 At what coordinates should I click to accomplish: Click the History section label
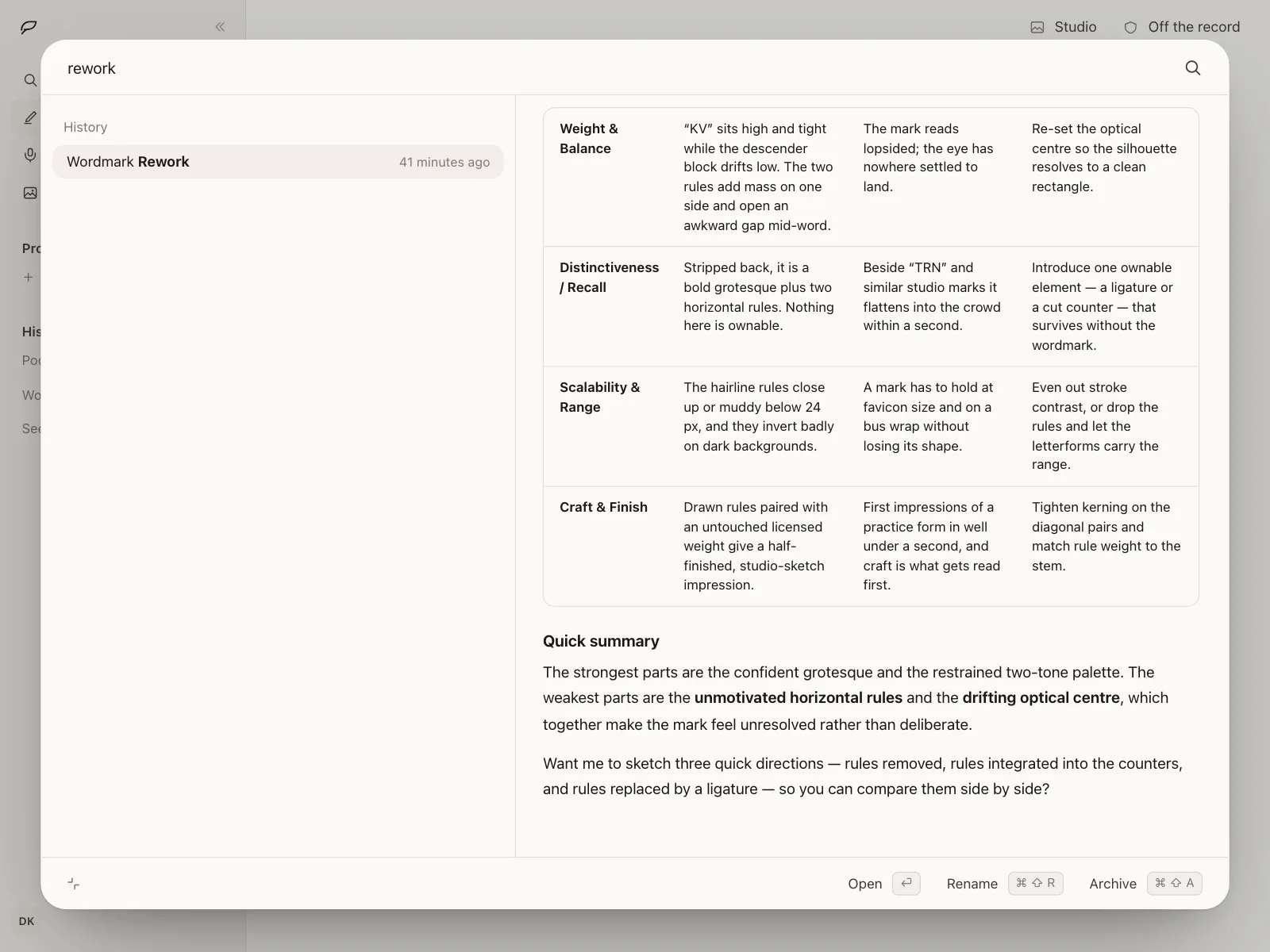85,127
